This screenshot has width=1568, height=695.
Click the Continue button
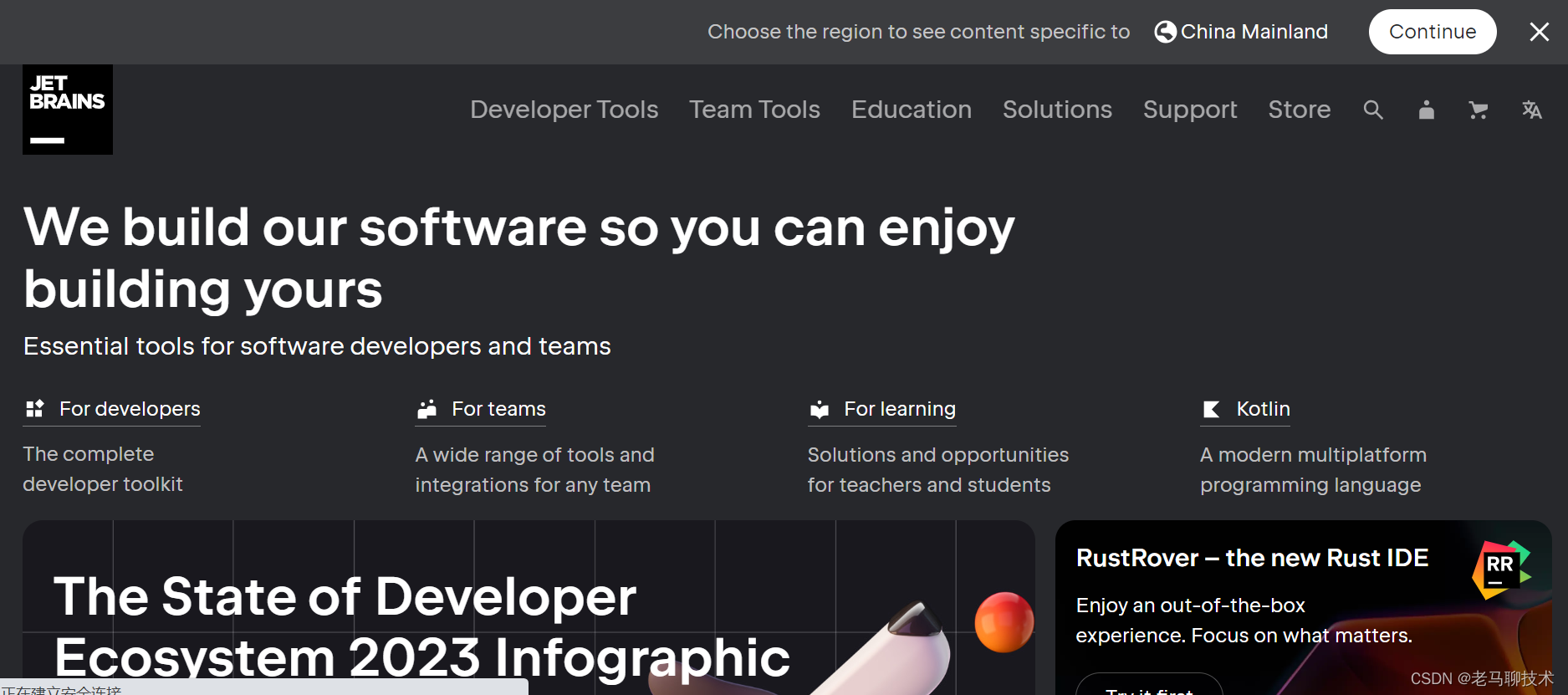point(1433,32)
